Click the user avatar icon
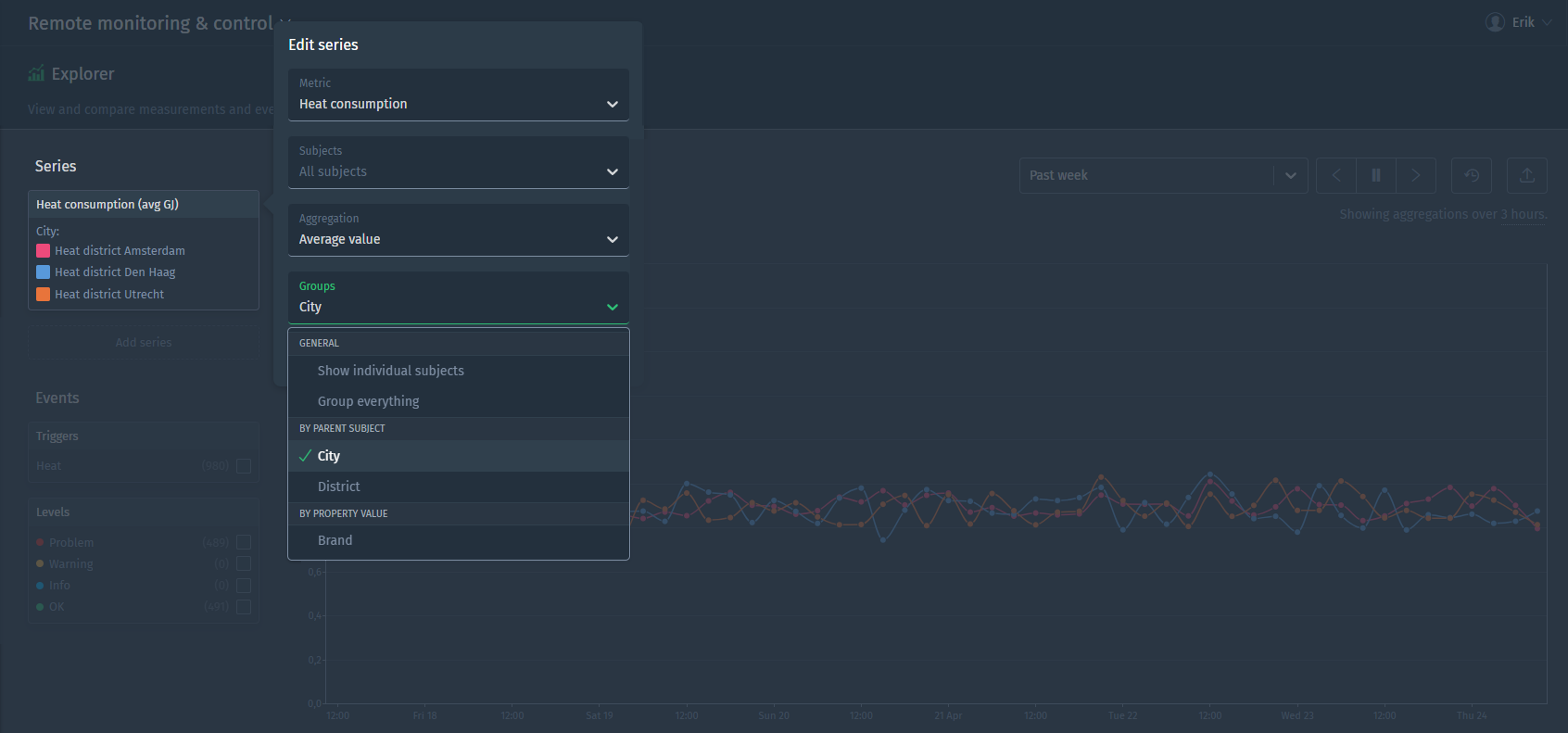 1494,23
